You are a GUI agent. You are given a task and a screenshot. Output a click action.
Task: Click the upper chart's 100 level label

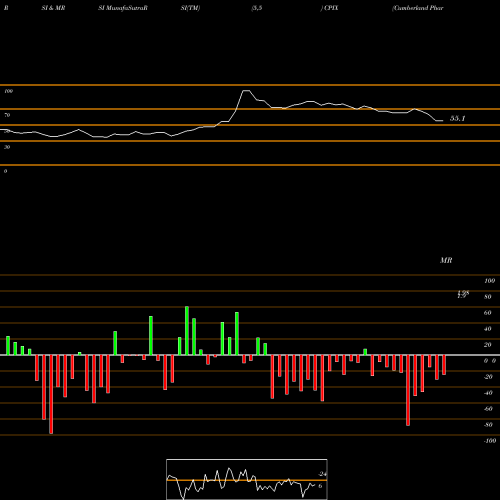pos(8,91)
